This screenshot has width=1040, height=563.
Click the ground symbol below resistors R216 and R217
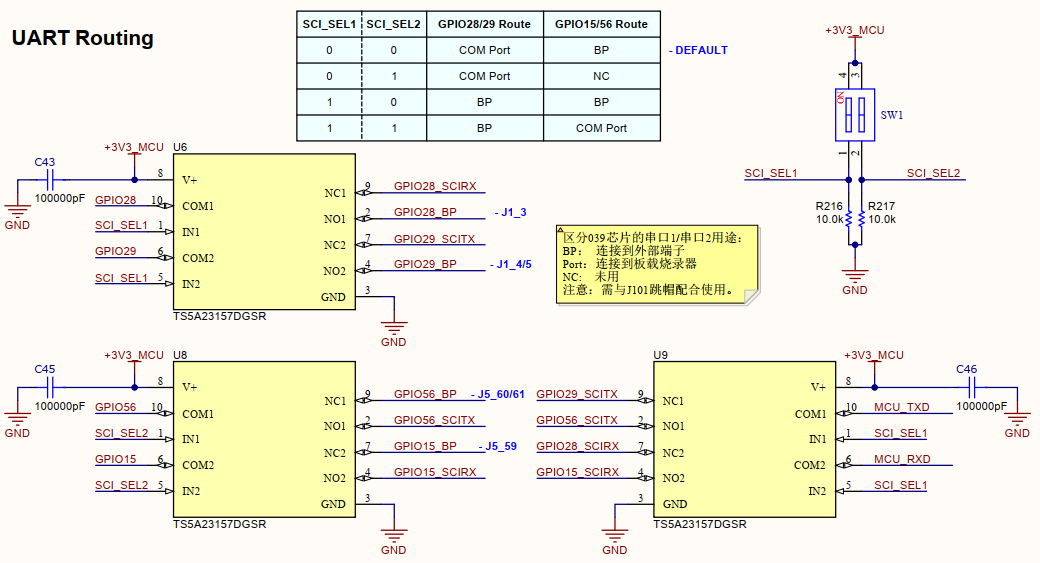854,277
